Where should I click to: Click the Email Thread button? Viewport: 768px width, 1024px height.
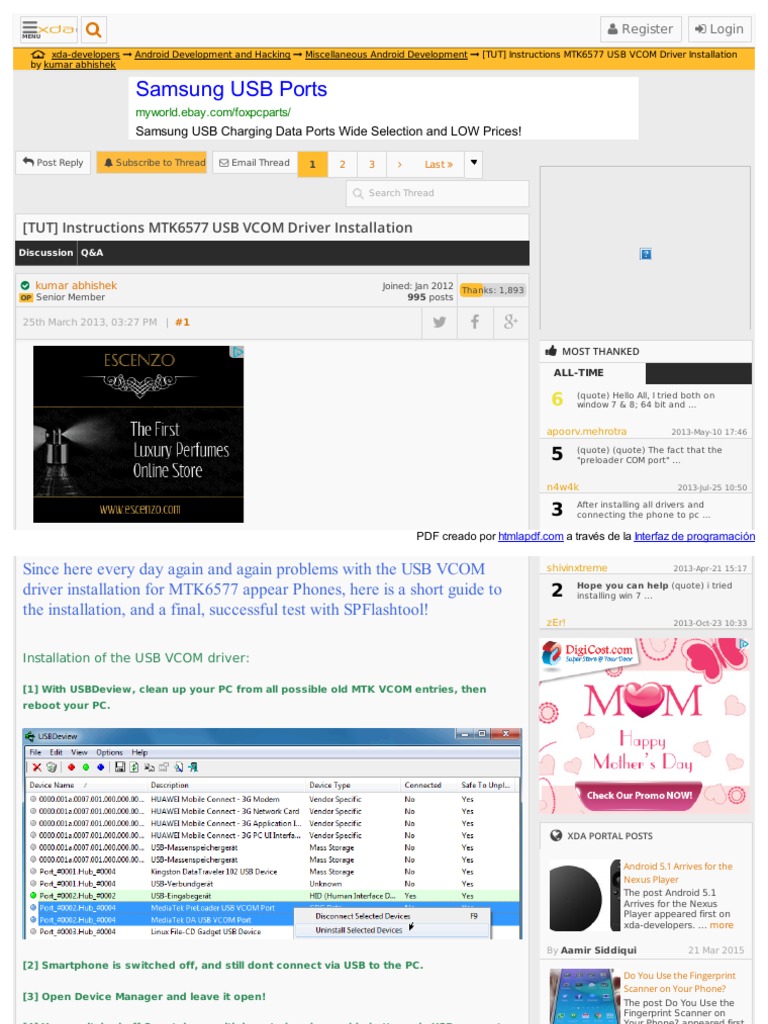(255, 163)
